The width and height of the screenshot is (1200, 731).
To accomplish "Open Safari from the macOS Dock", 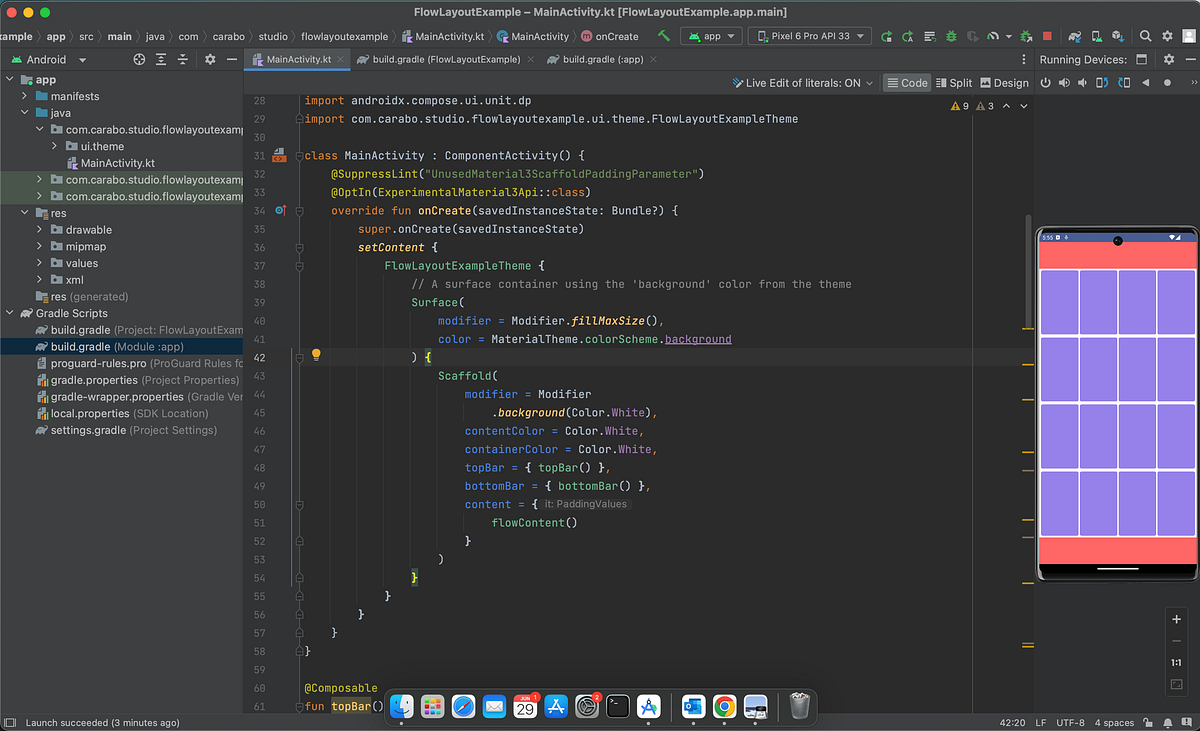I will tap(463, 706).
